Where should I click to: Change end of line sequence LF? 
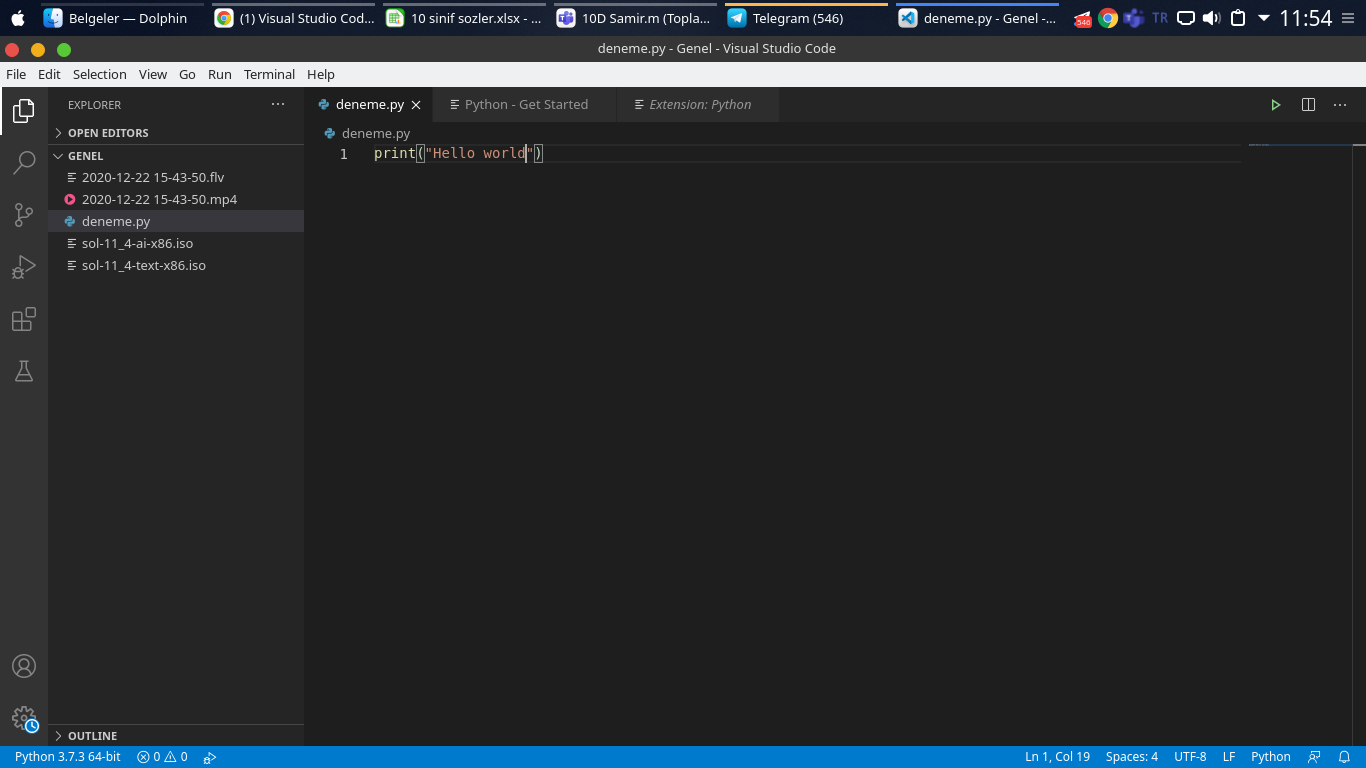[x=1229, y=757]
